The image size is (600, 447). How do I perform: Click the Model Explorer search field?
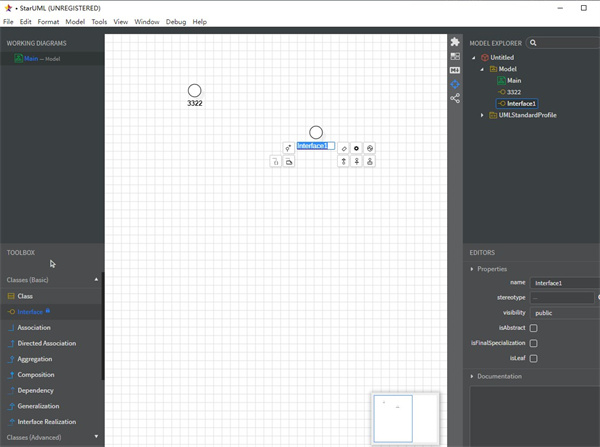567,43
